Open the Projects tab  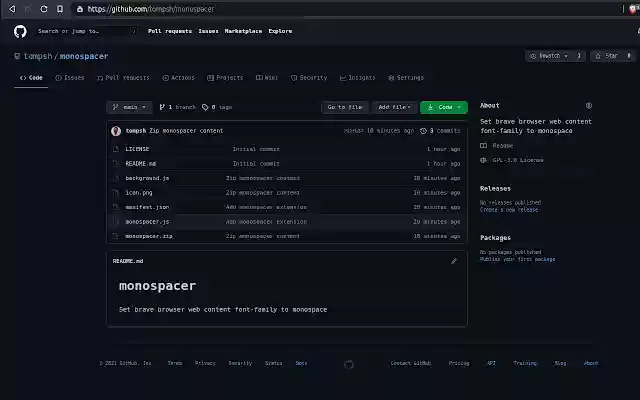225,78
